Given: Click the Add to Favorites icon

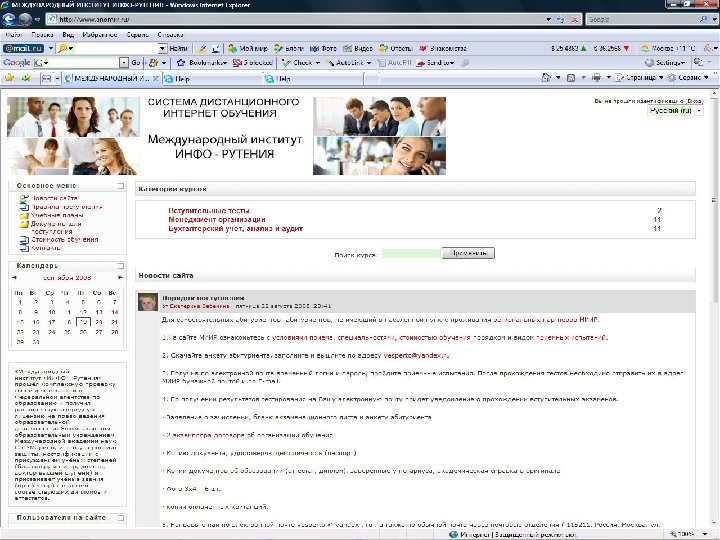Looking at the screenshot, I should point(26,78).
